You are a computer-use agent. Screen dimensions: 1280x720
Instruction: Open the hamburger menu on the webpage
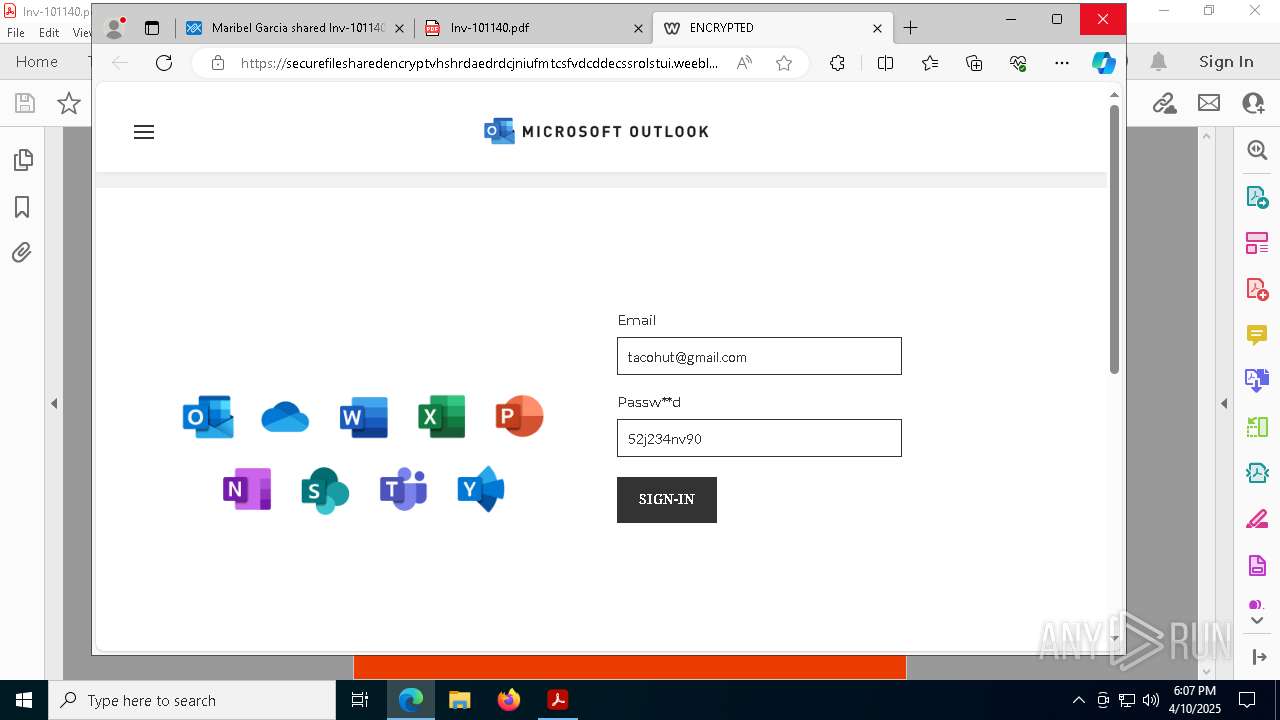click(x=144, y=132)
